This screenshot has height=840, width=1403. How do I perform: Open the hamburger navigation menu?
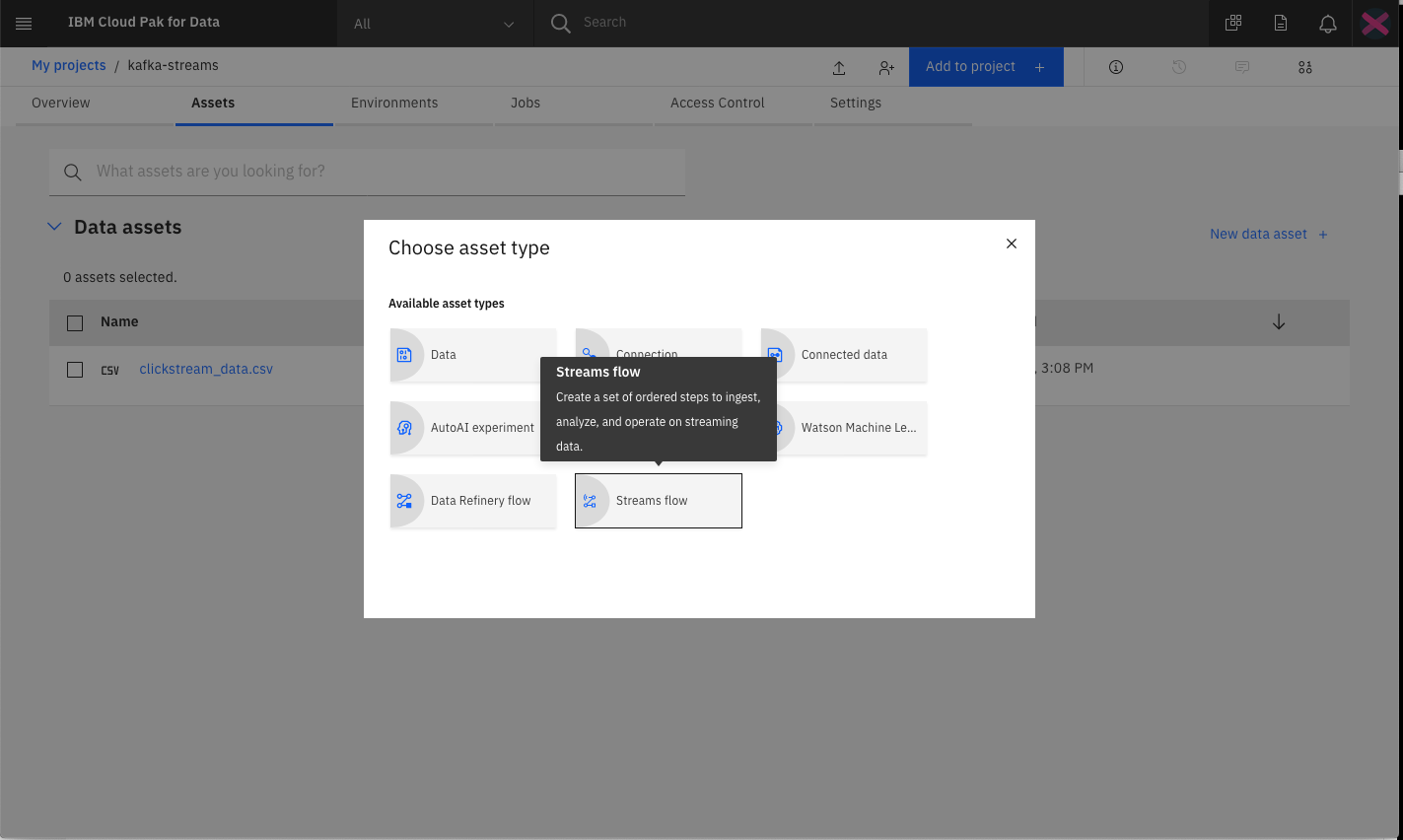[24, 23]
